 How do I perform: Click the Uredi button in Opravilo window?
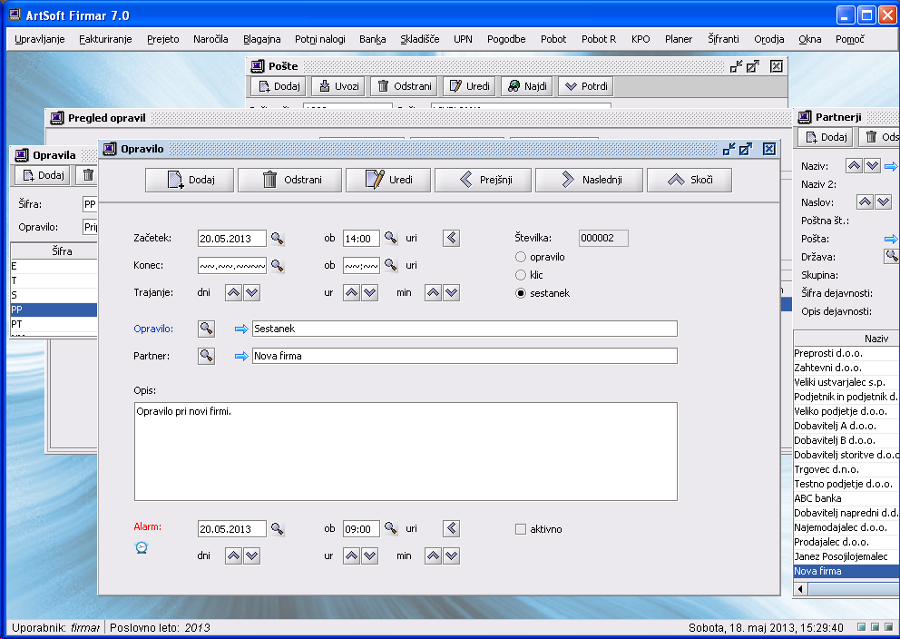click(x=385, y=180)
